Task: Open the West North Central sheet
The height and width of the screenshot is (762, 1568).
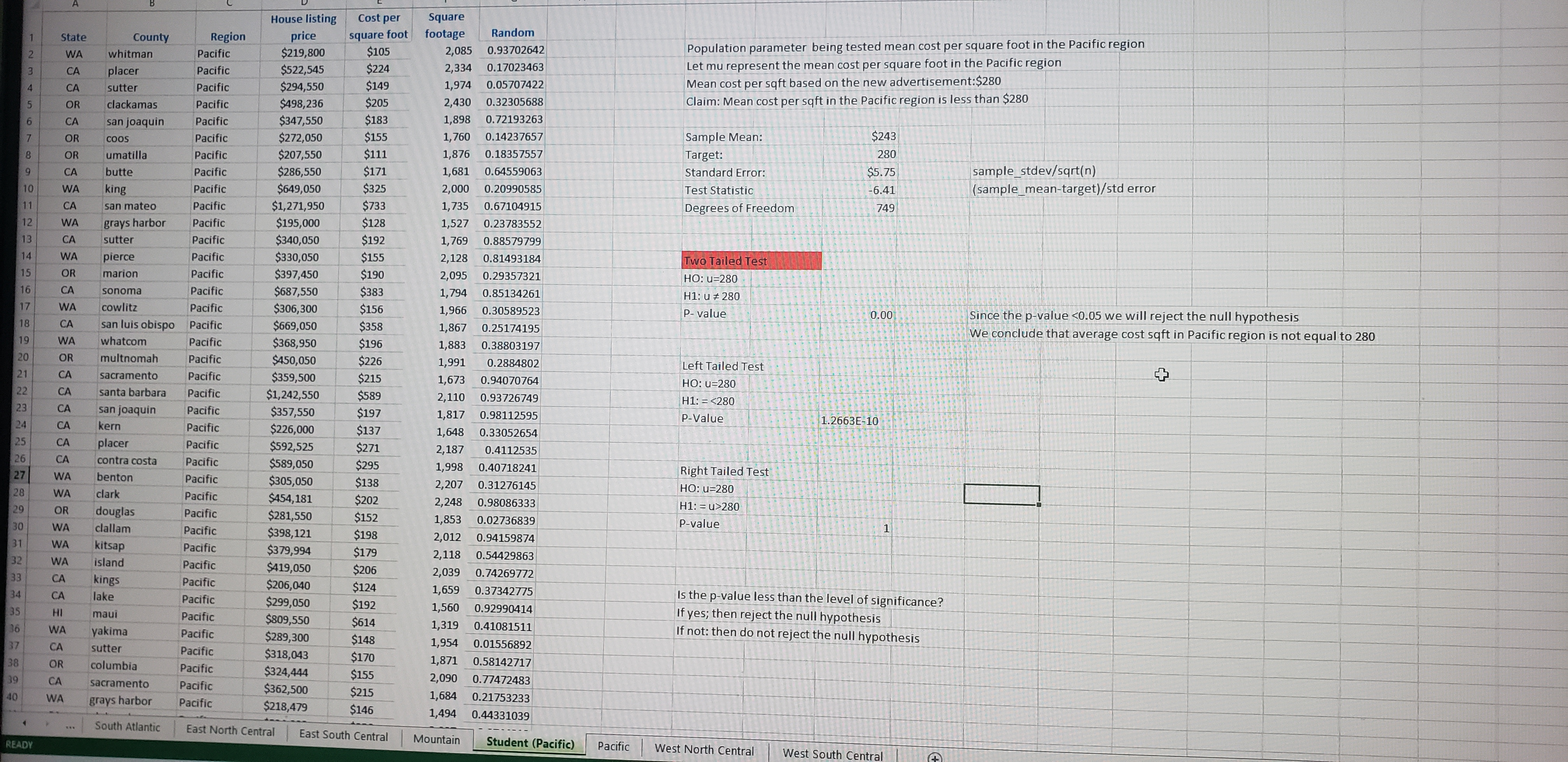Action: pyautogui.click(x=703, y=750)
